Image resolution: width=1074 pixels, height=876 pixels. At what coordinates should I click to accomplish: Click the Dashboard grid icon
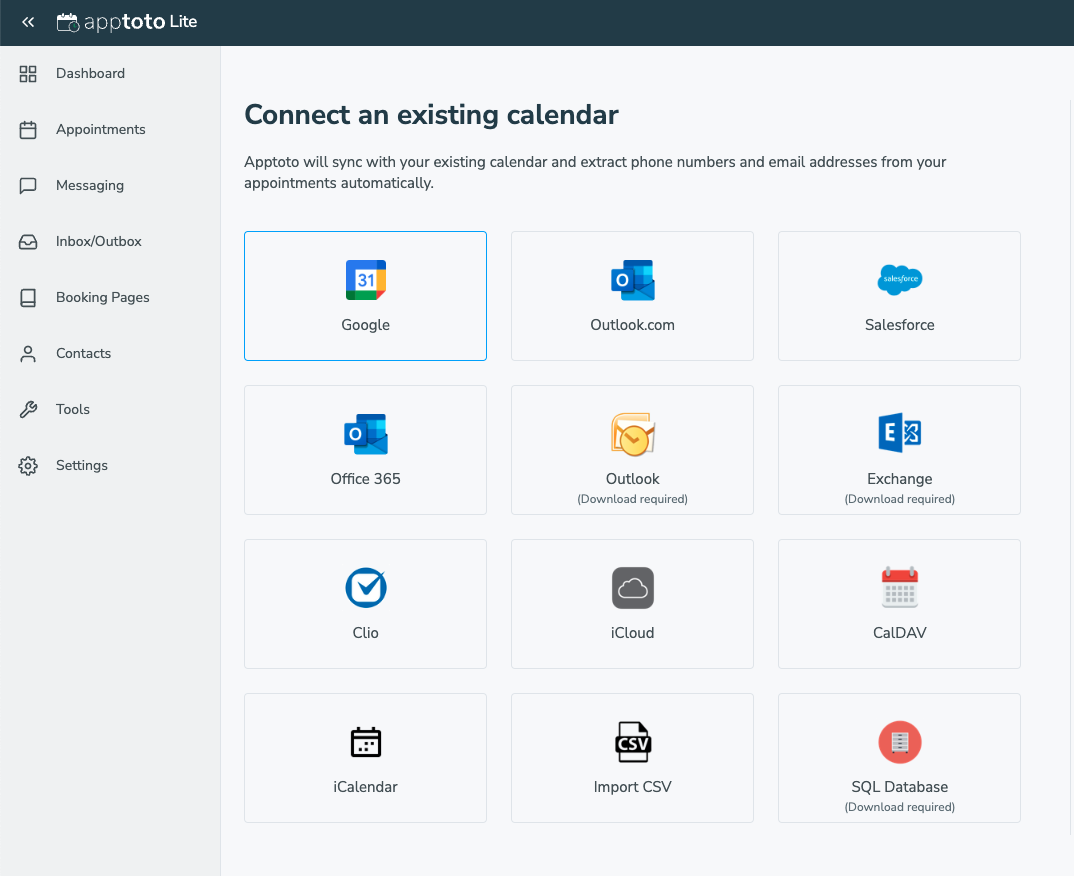(x=28, y=74)
